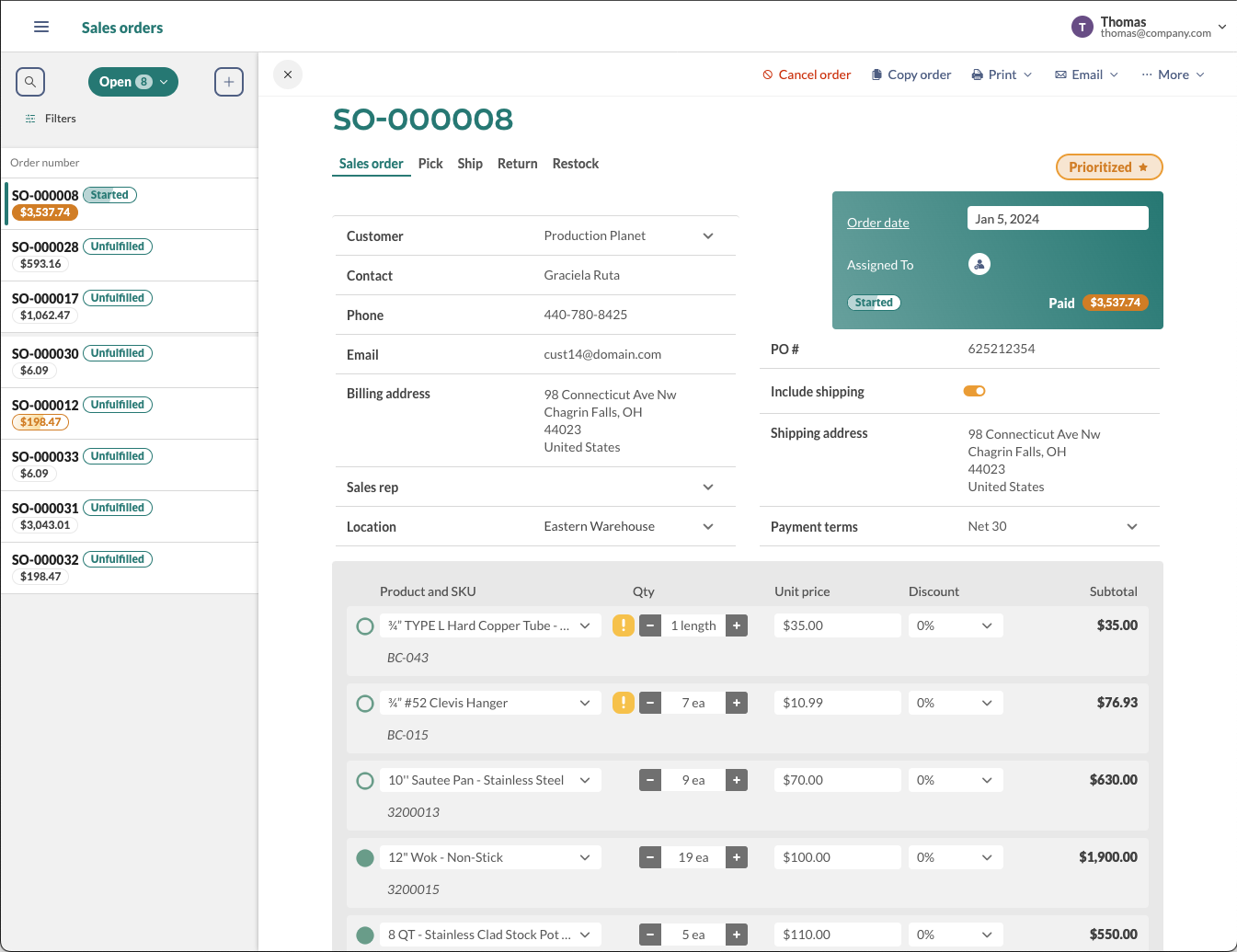Decrease quantity of 12" Wok
1237x952 pixels.
(x=650, y=857)
